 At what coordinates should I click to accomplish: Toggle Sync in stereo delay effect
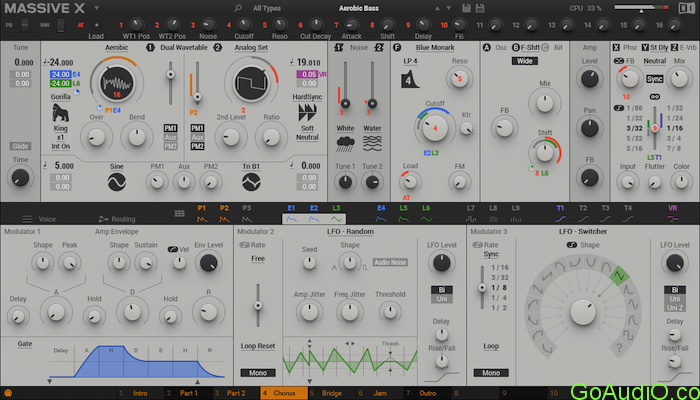[655, 79]
